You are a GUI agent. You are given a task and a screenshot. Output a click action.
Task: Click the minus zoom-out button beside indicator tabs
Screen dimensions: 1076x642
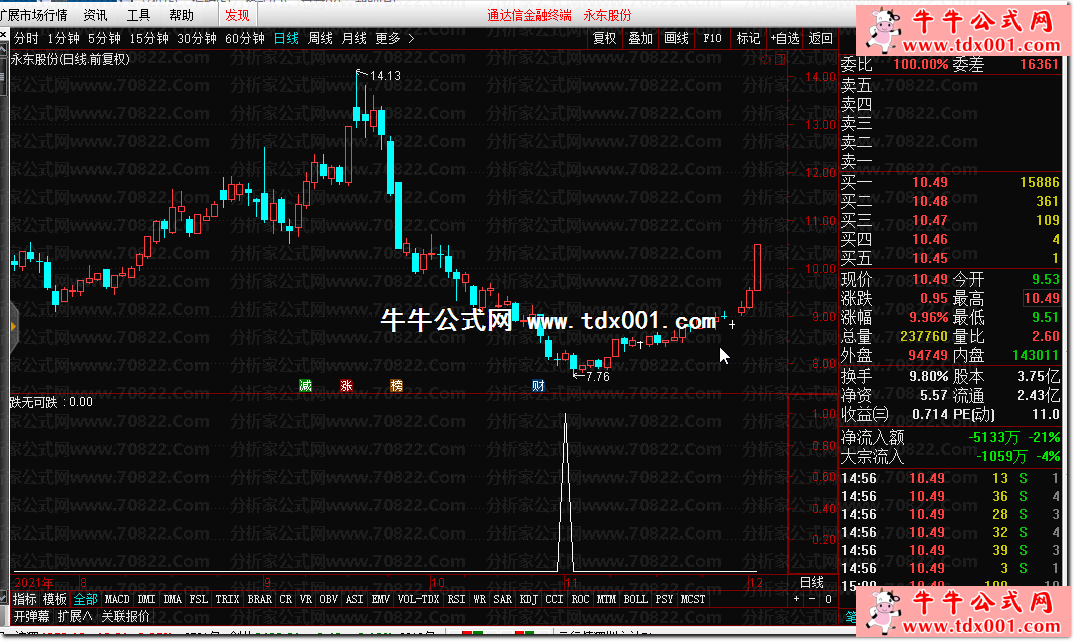click(812, 599)
